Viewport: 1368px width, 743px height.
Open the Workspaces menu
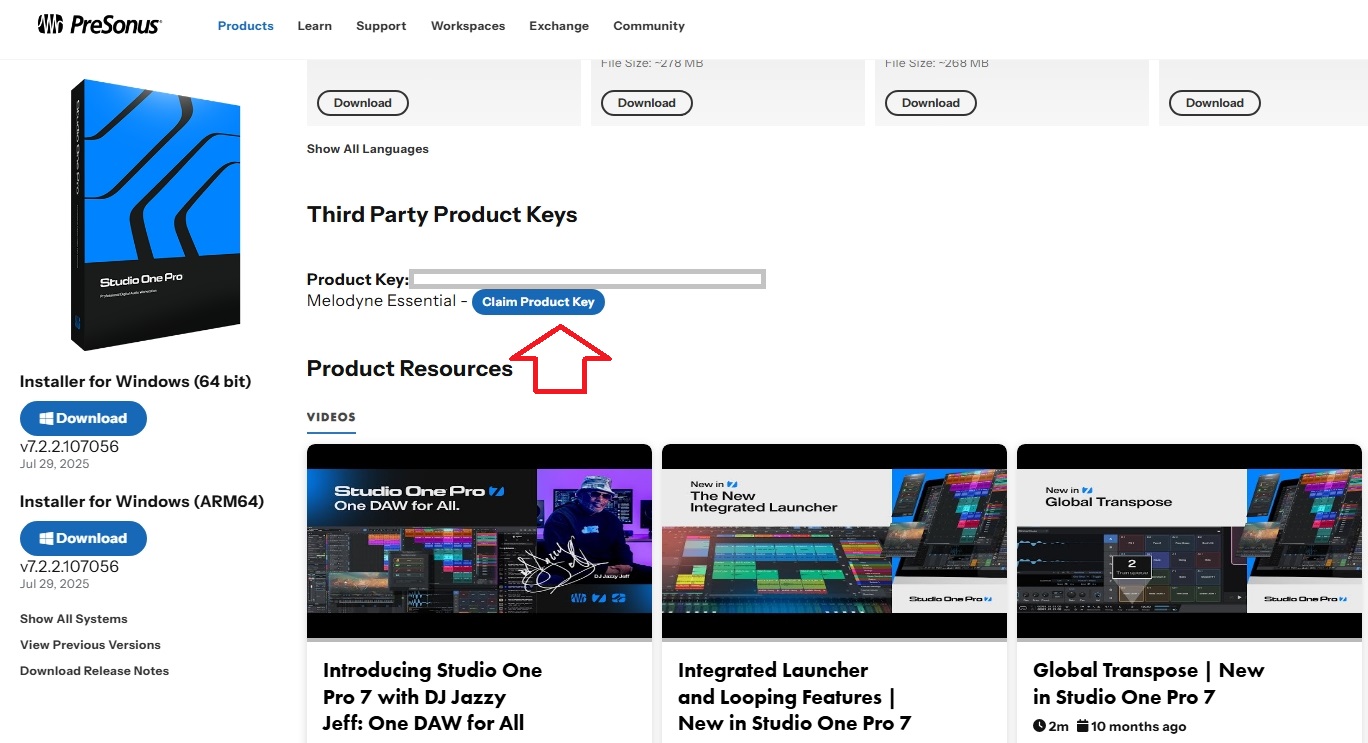pos(468,26)
